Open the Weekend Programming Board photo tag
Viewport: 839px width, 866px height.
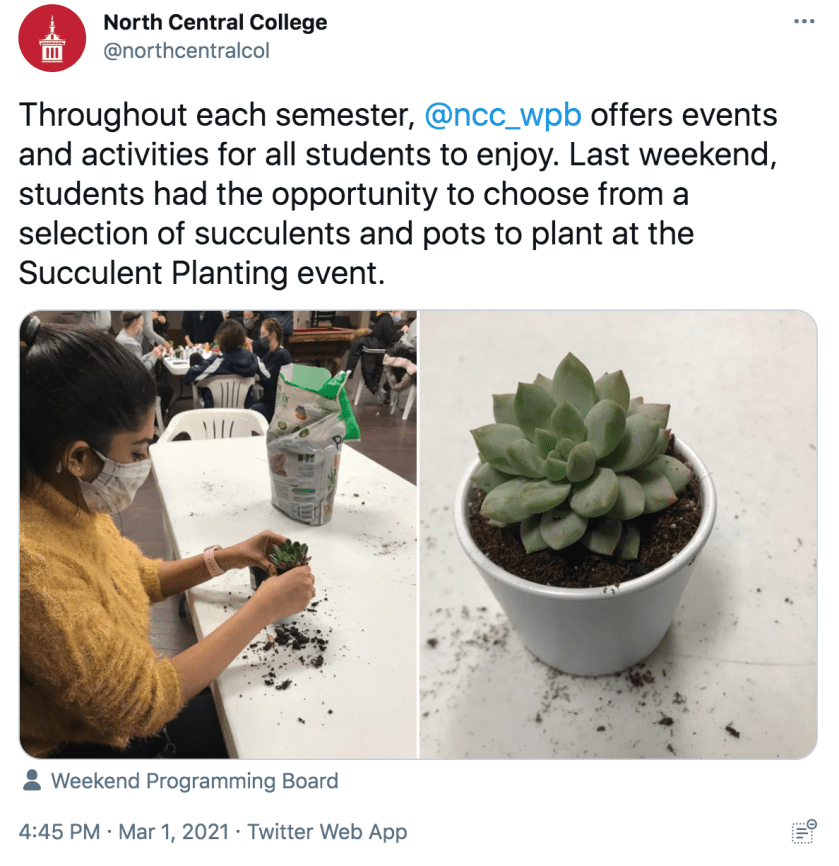(x=194, y=781)
